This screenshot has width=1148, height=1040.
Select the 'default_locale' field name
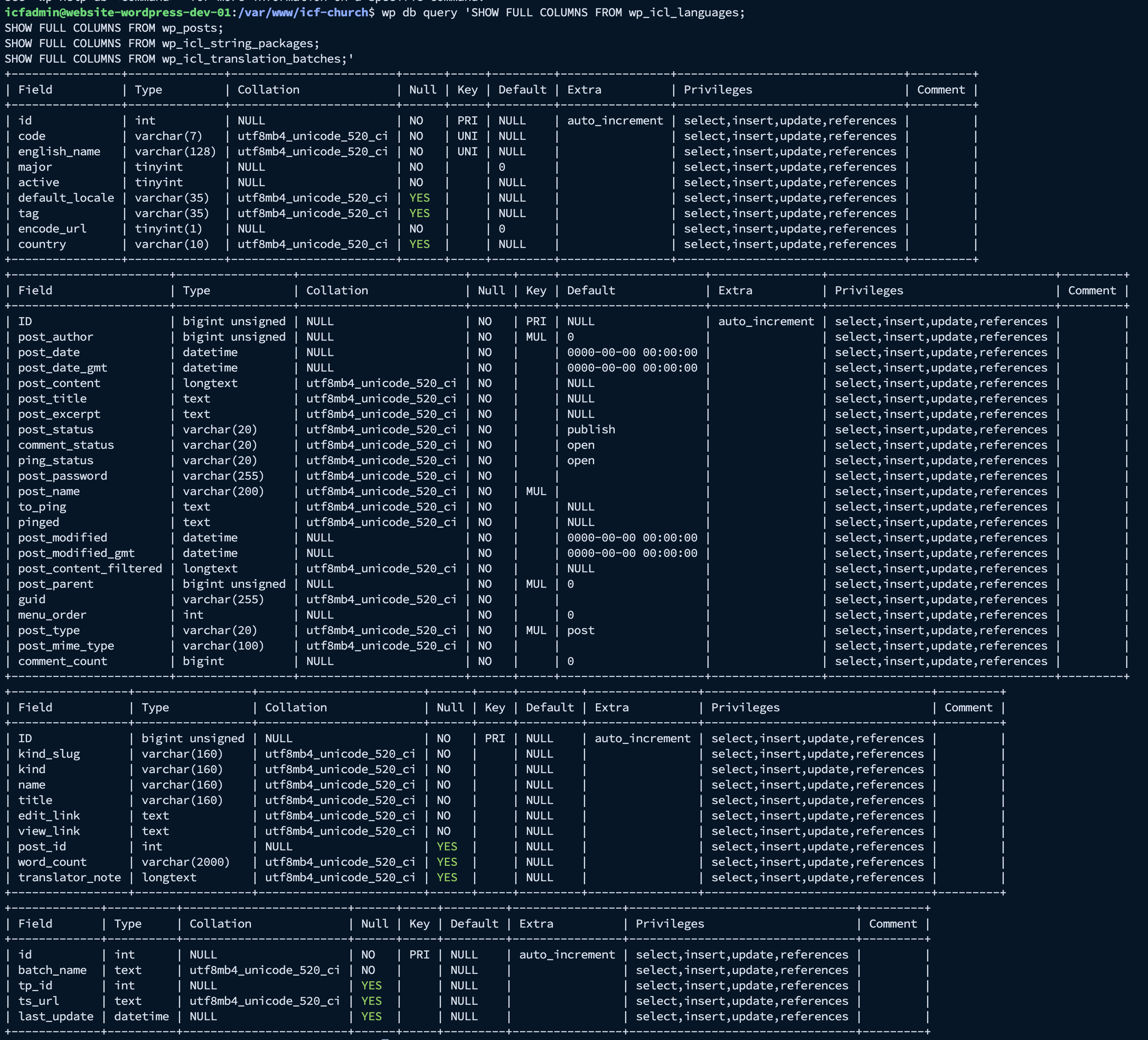pos(66,198)
